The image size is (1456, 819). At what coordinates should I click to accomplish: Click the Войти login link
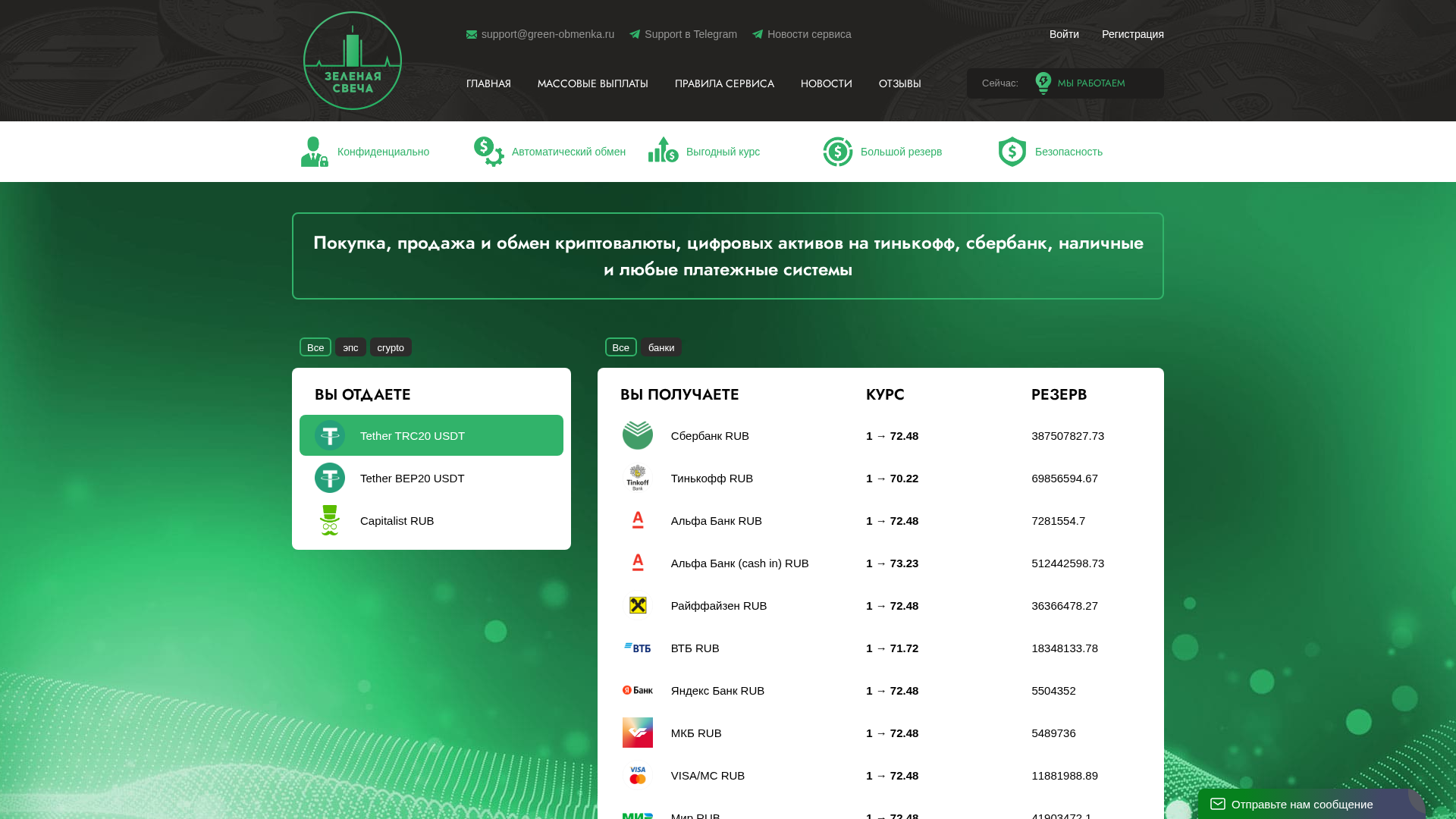click(1064, 34)
